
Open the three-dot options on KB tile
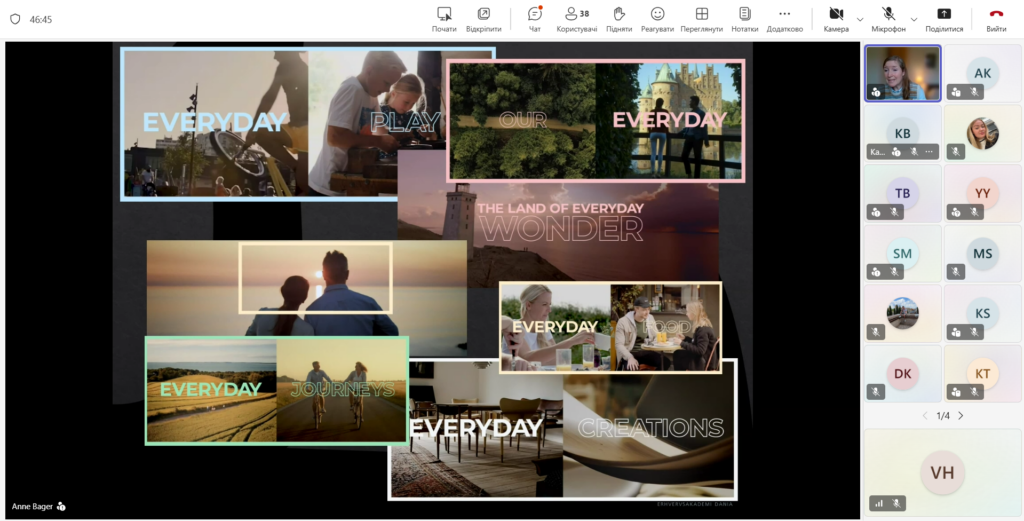(x=929, y=152)
